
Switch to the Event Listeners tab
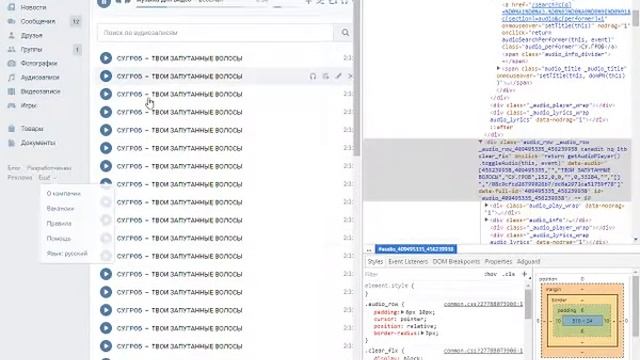[x=408, y=261]
